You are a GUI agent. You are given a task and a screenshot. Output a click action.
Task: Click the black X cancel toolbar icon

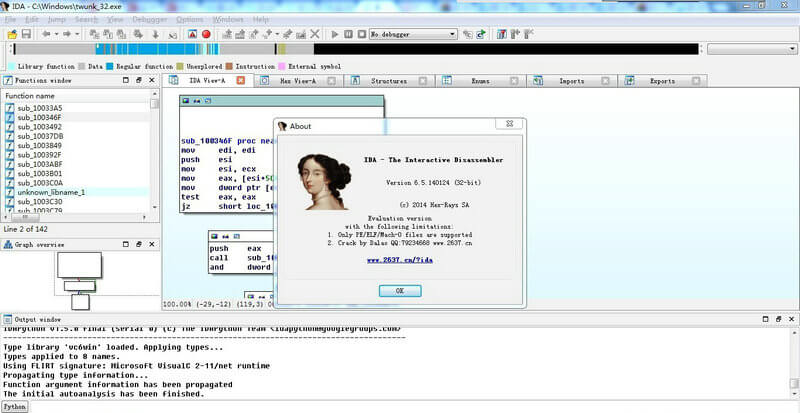click(x=316, y=34)
